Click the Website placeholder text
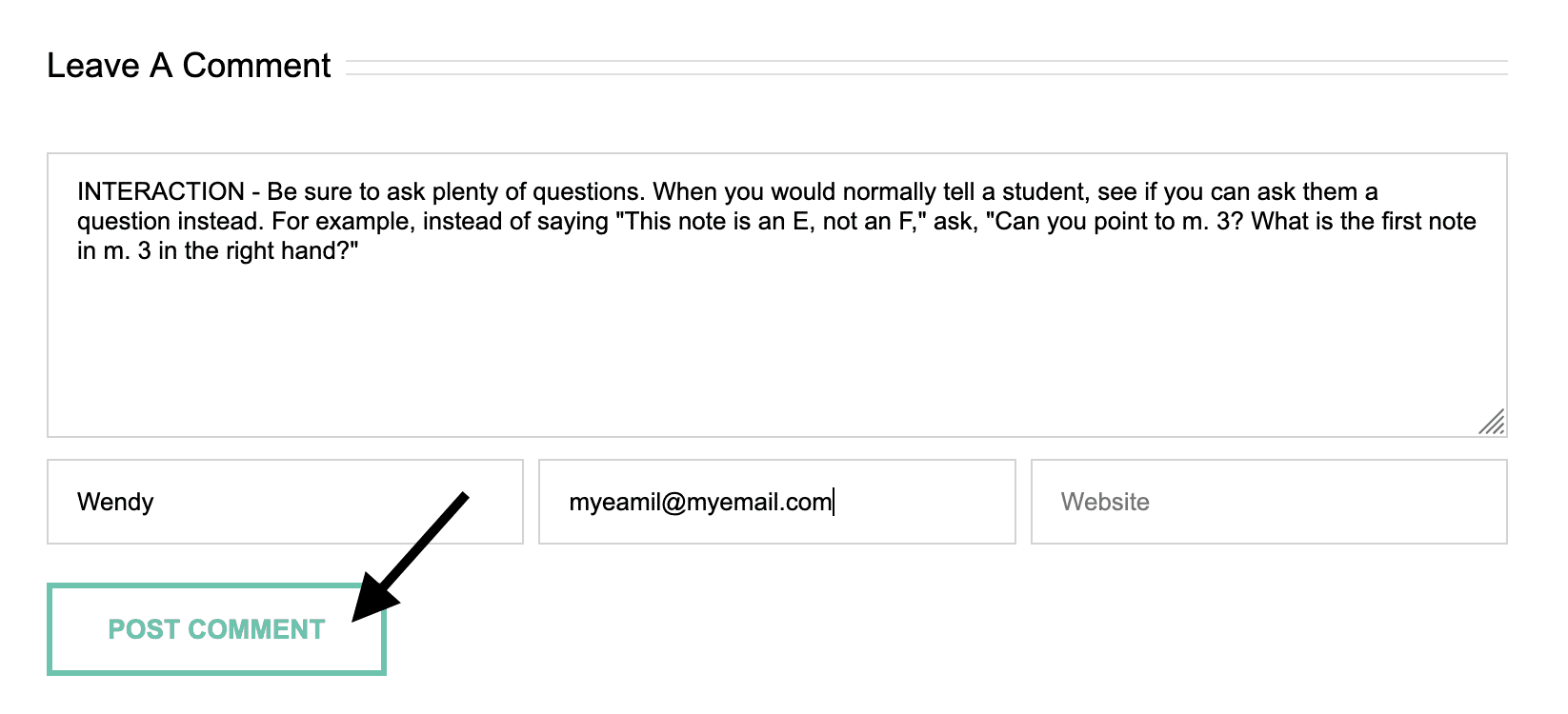This screenshot has height=714, width=1568. point(1105,503)
